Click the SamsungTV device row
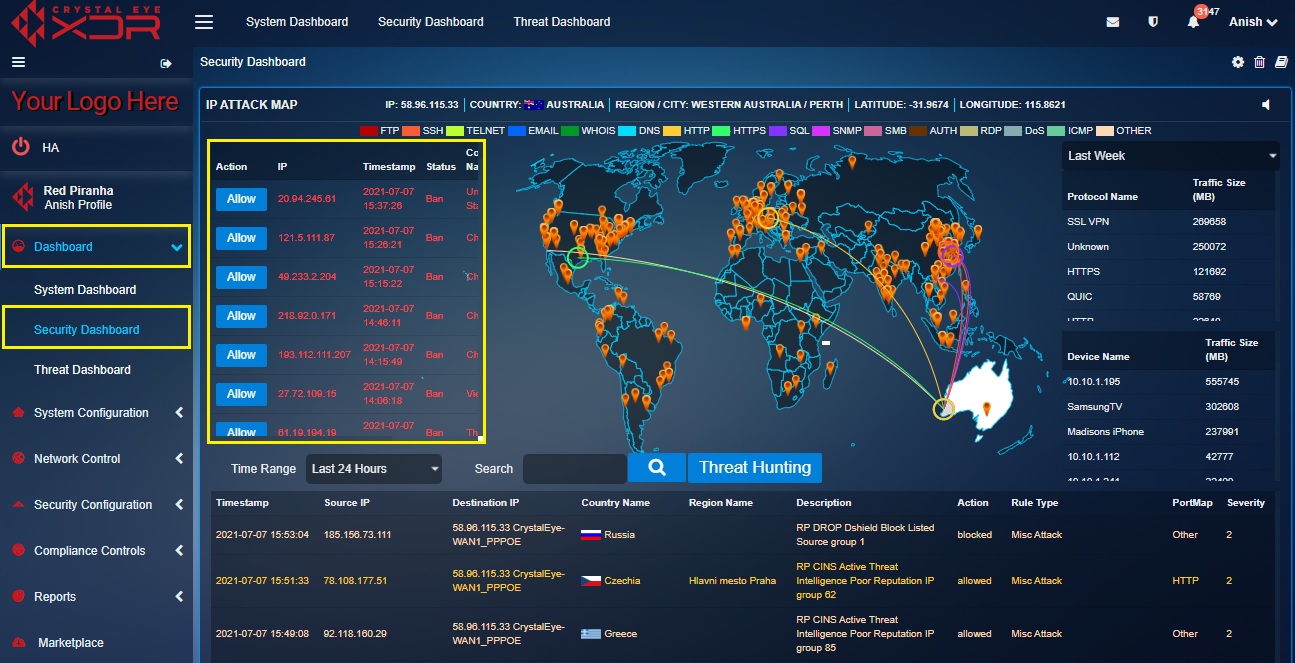 point(1170,407)
